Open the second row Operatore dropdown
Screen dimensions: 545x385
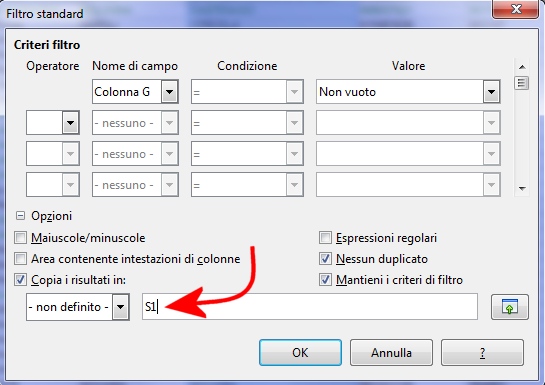[70, 123]
